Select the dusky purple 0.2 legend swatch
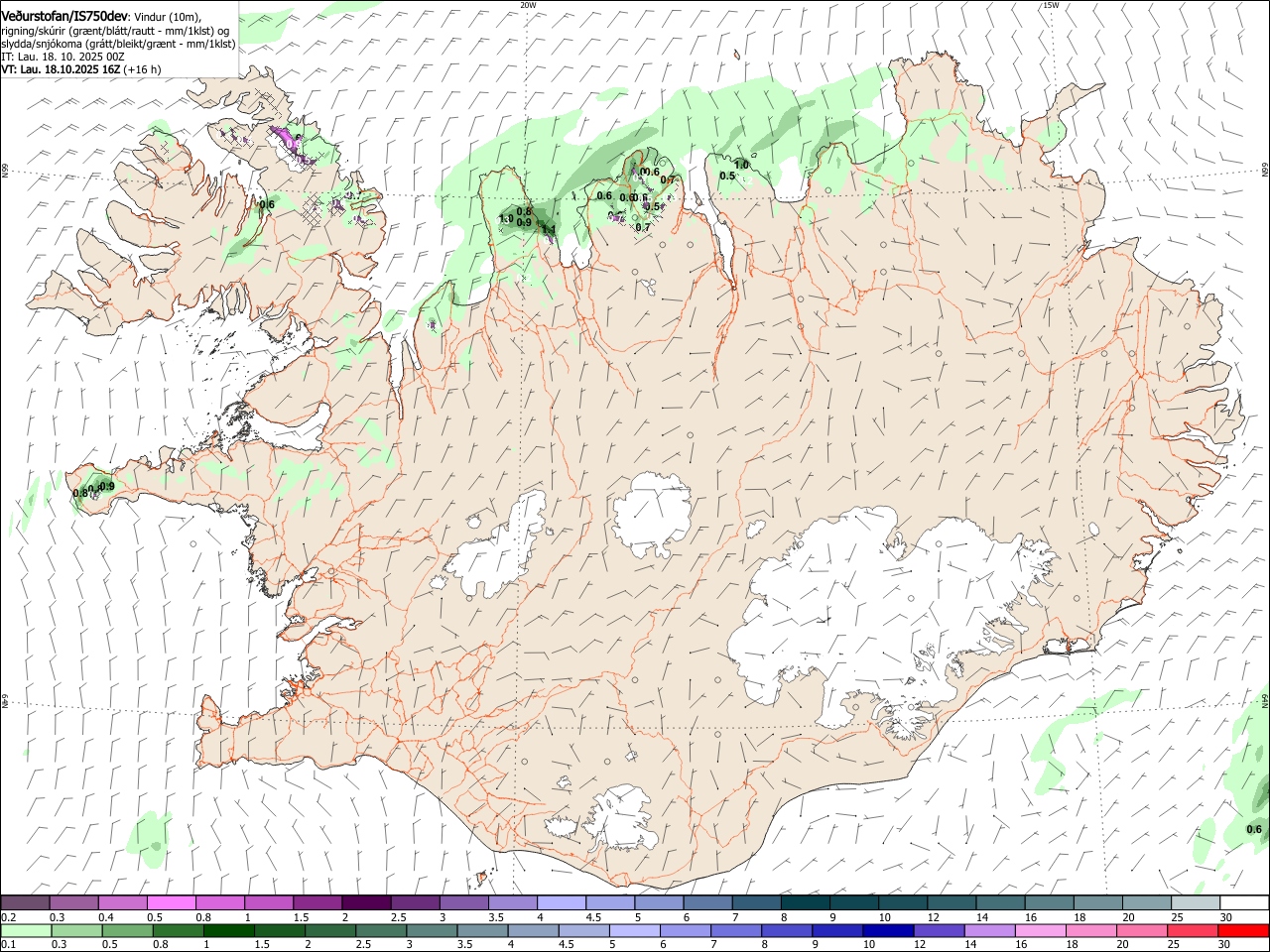 pyautogui.click(x=26, y=902)
